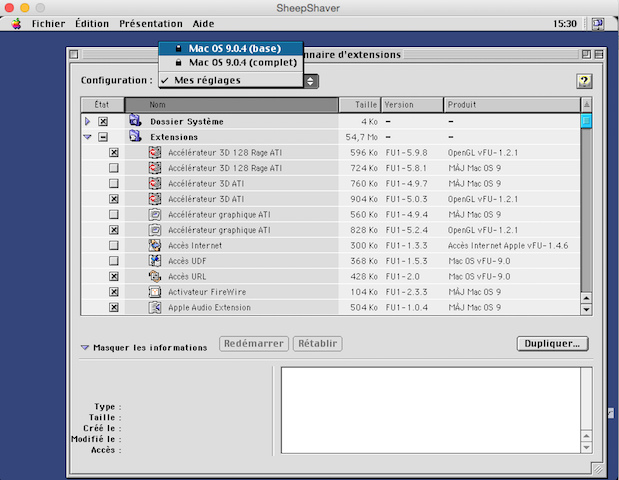Click icon of Accélérateur 3D ATI 904 Ko
Image resolution: width=619 pixels, height=480 pixels.
click(155, 199)
